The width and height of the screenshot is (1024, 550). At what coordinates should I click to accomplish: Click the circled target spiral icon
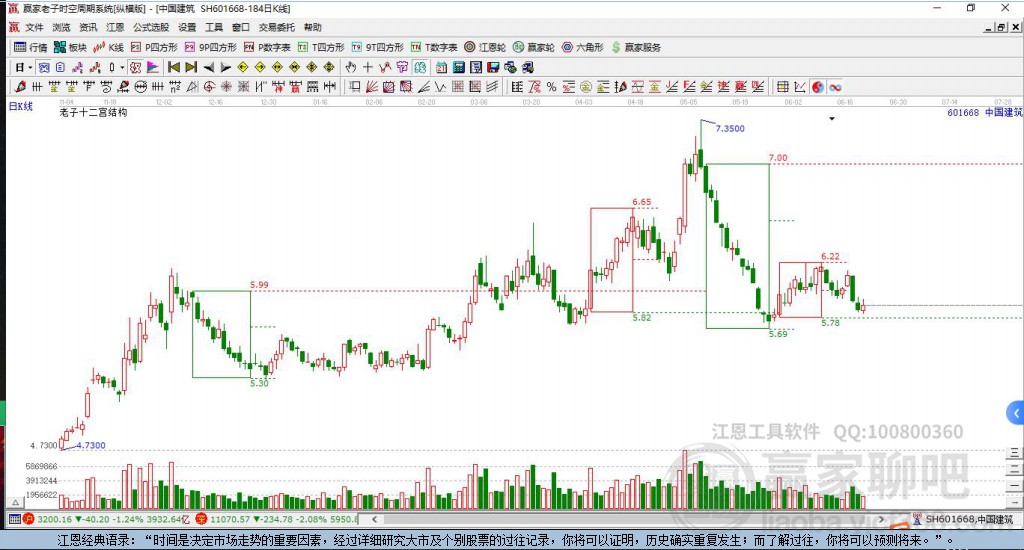coord(209,87)
